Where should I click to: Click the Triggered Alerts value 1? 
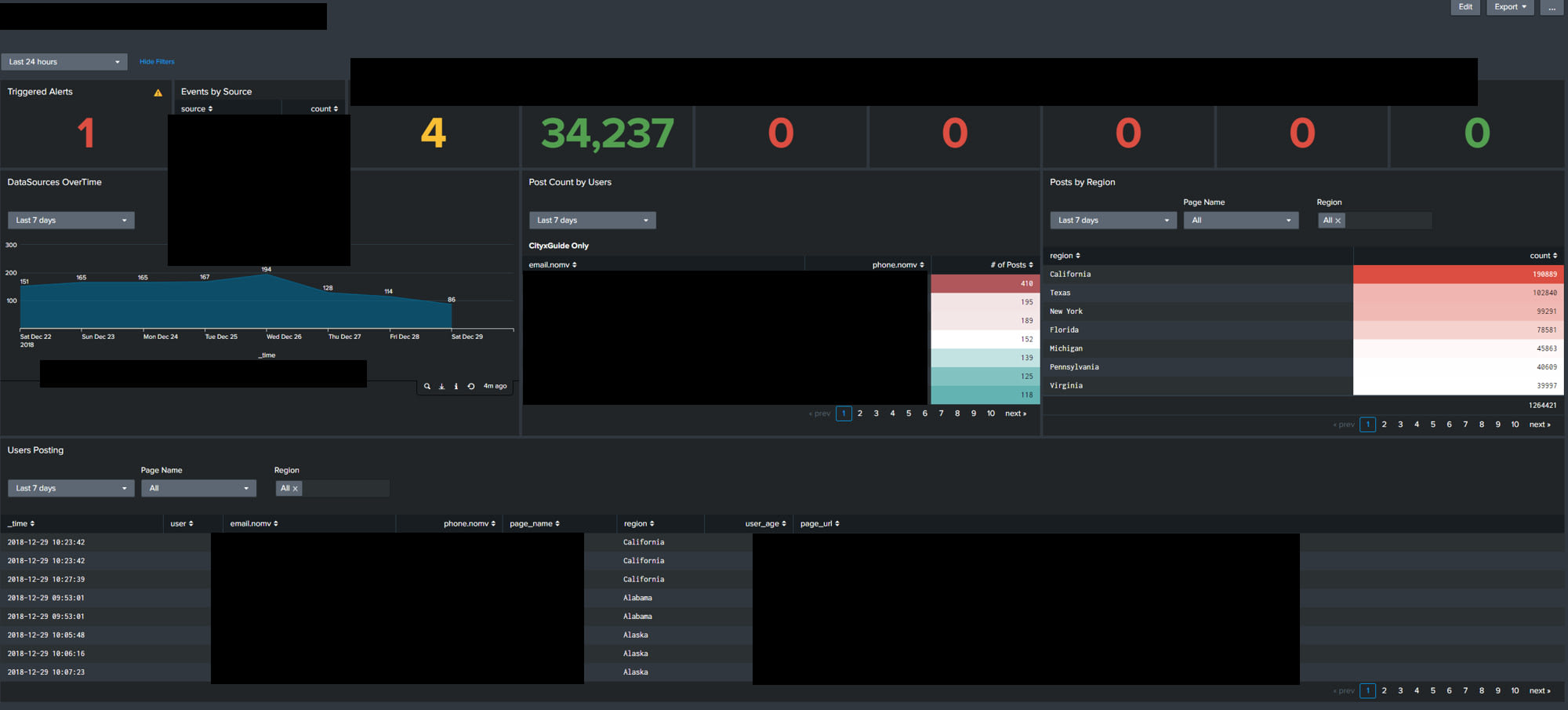pyautogui.click(x=85, y=133)
